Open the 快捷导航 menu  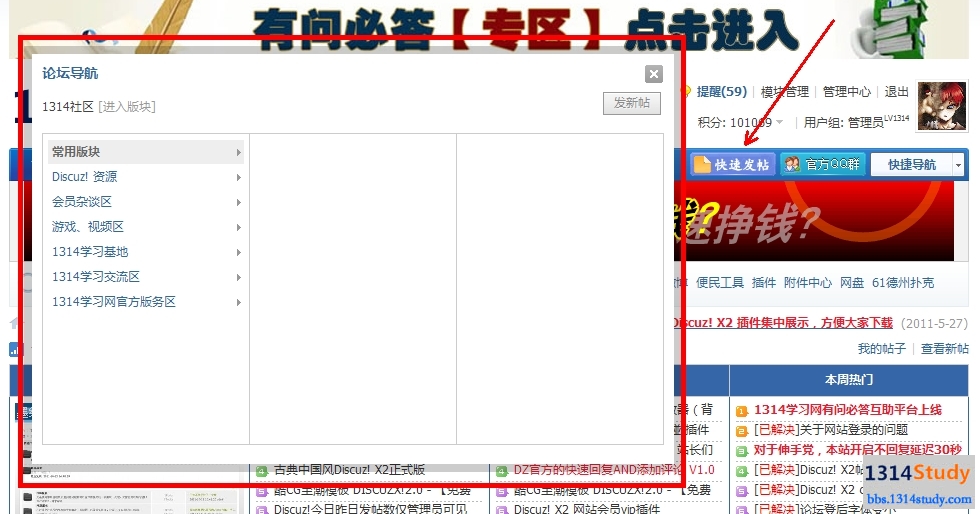coord(912,164)
